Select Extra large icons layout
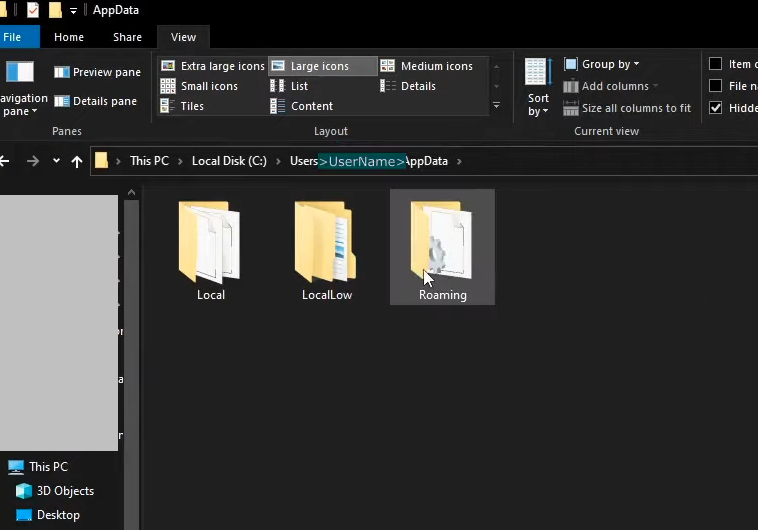Screen dimensions: 758x530 coord(213,66)
